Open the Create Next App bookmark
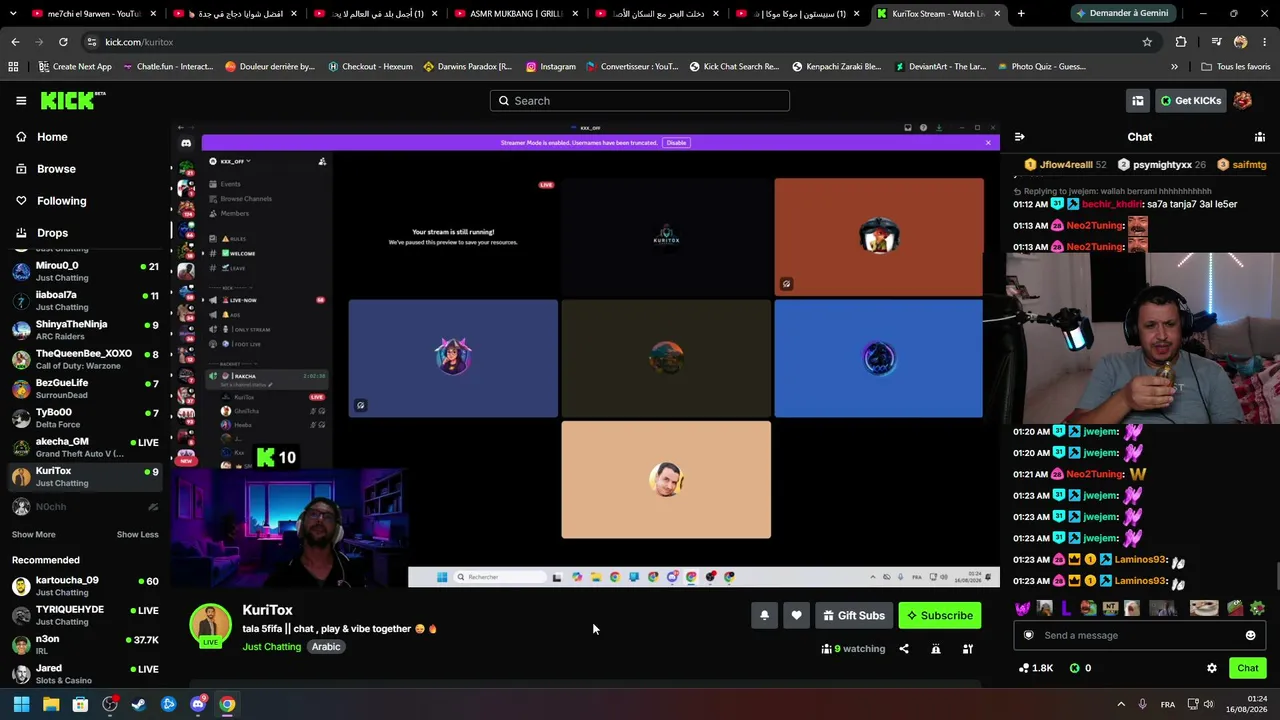The height and width of the screenshot is (720, 1280). (x=74, y=67)
